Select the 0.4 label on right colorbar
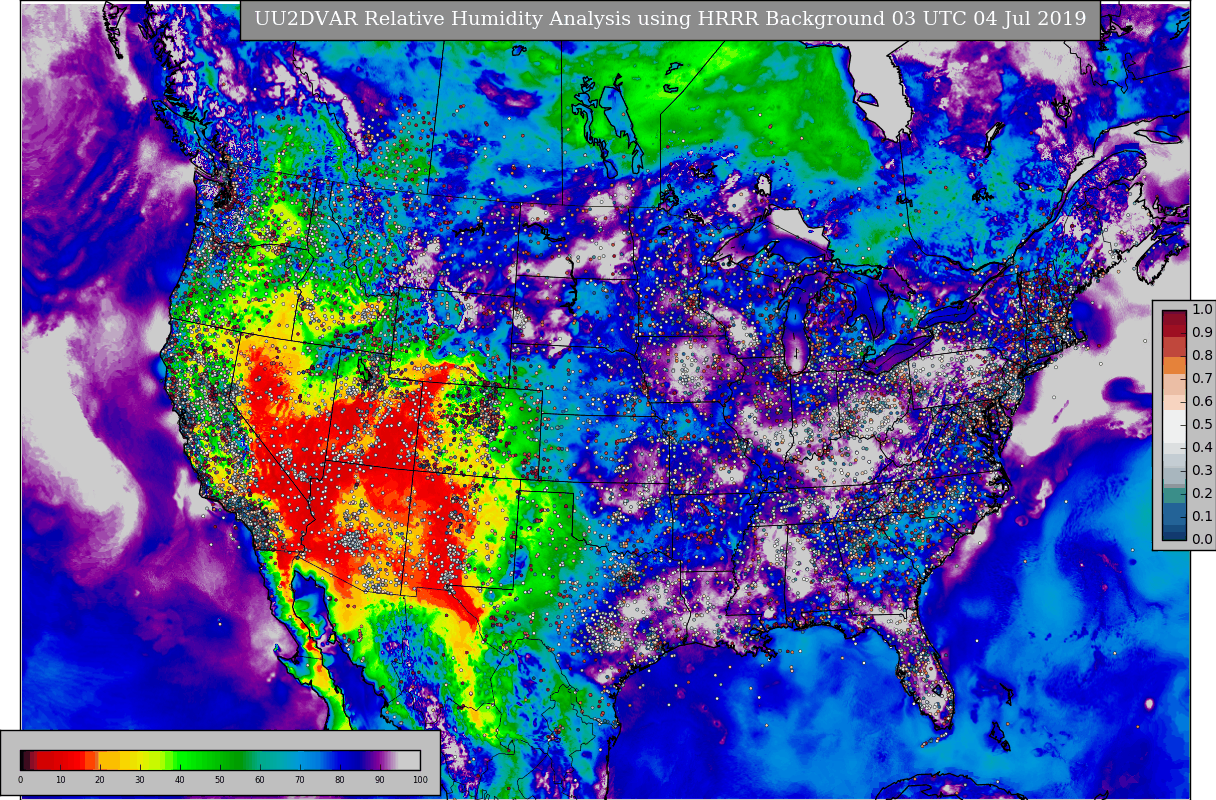This screenshot has width=1216, height=800. 1202,448
